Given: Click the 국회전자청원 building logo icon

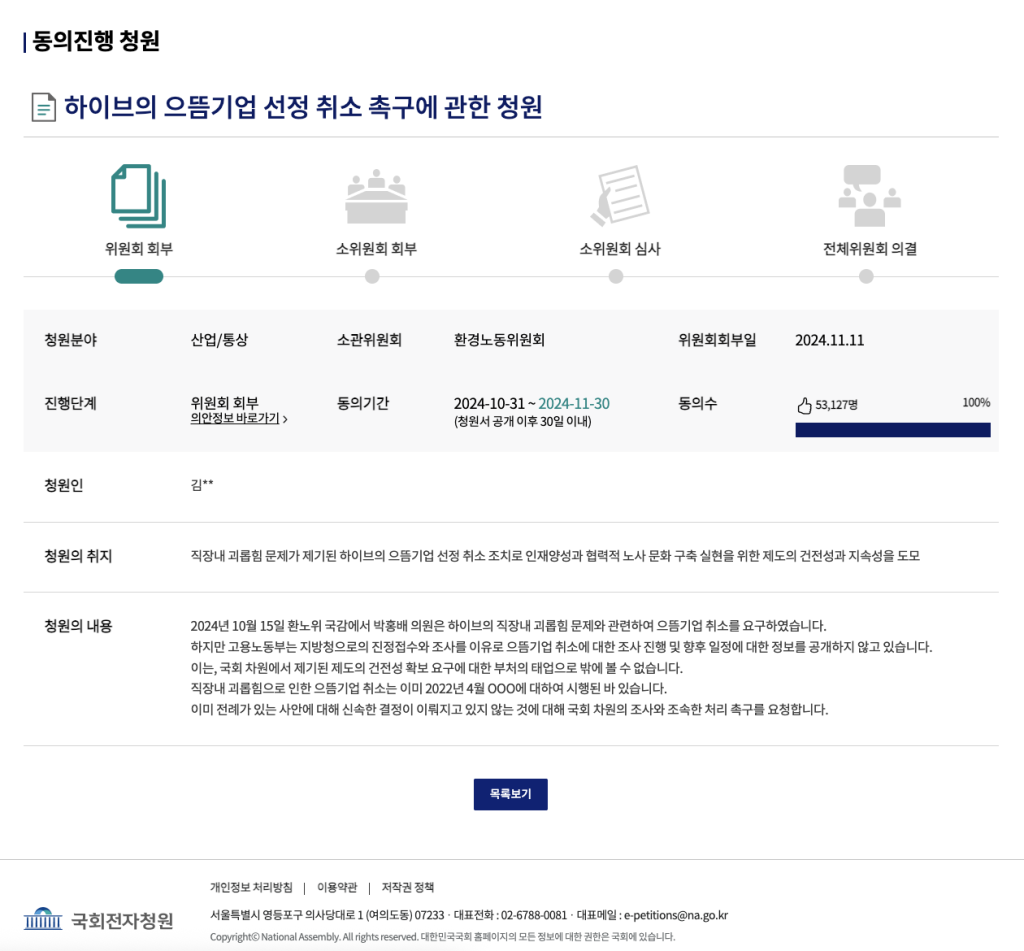Looking at the screenshot, I should pos(43,918).
